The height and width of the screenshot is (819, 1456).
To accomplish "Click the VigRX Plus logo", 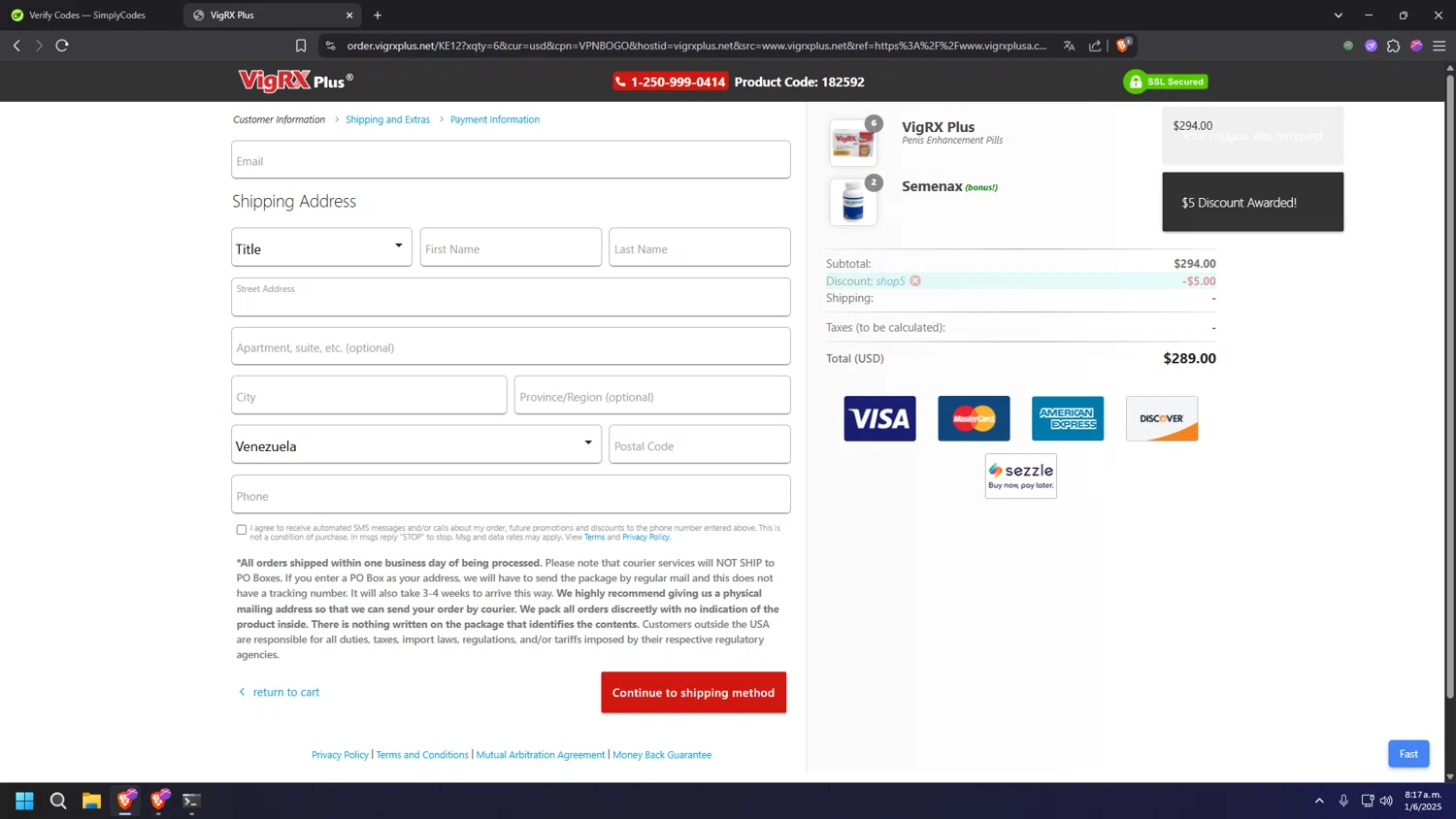I will pos(296,81).
